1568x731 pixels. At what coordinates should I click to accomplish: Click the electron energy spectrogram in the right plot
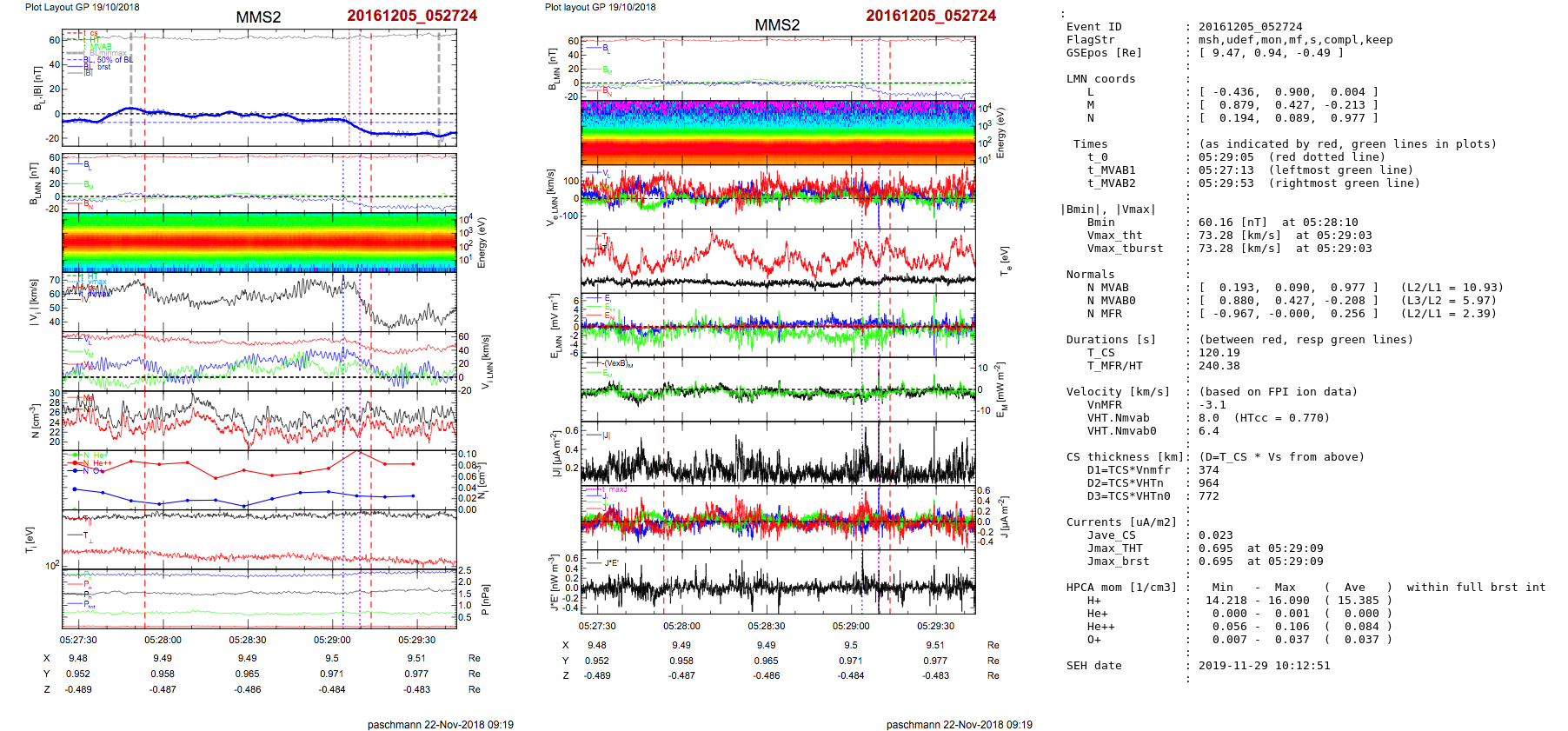pyautogui.click(x=778, y=132)
